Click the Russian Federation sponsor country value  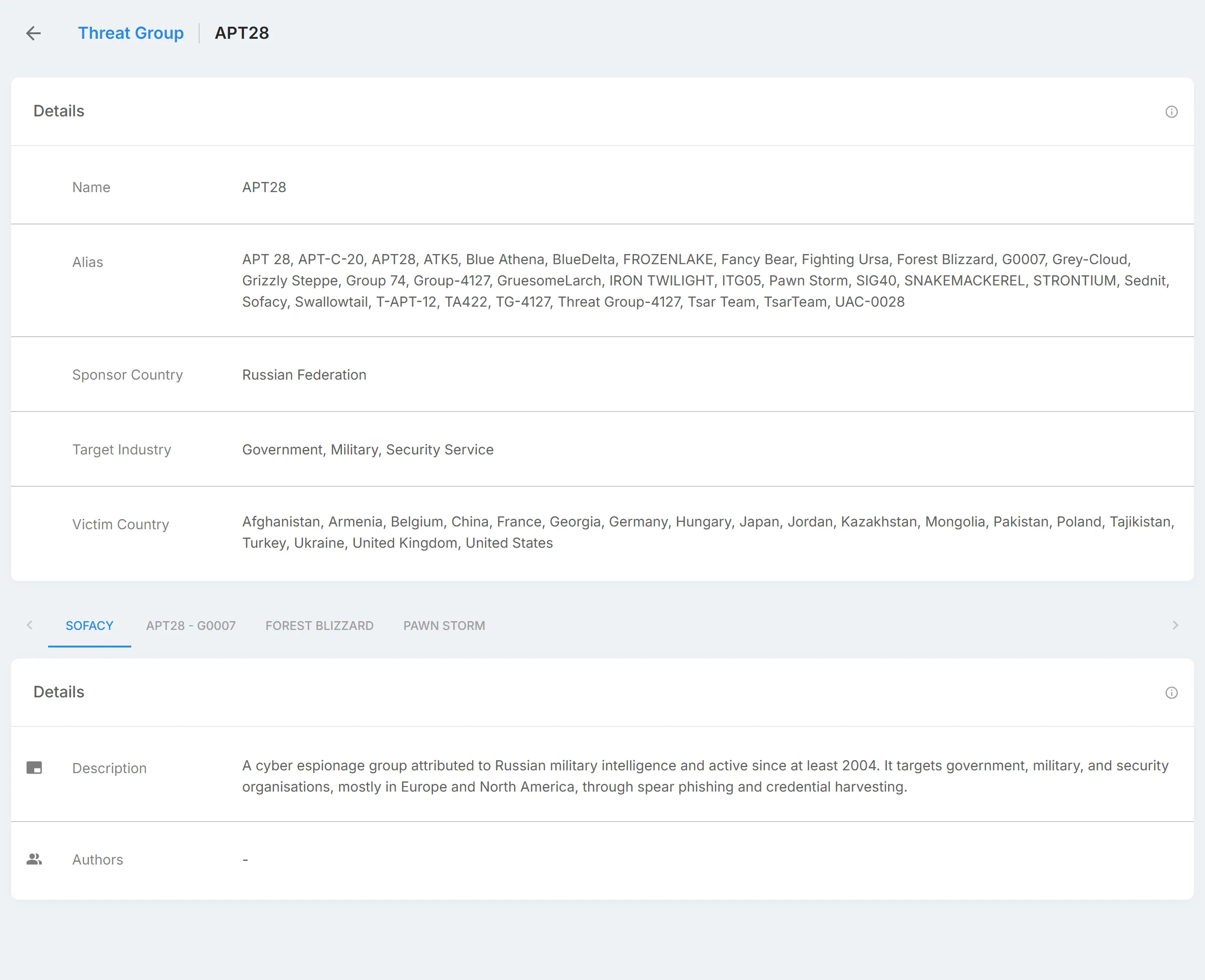point(304,375)
